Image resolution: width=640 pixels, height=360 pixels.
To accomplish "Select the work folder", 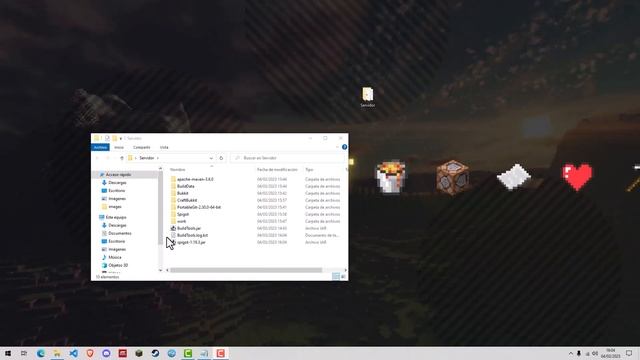I will (x=182, y=221).
